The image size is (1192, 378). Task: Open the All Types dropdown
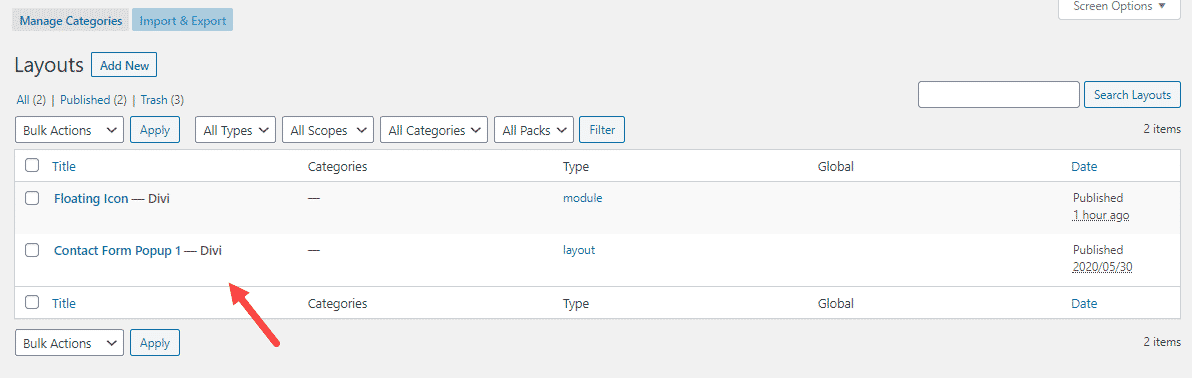235,130
